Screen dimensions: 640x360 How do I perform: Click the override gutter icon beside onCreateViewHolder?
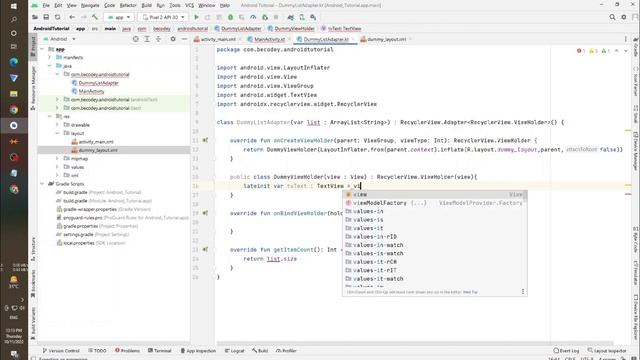205,140
